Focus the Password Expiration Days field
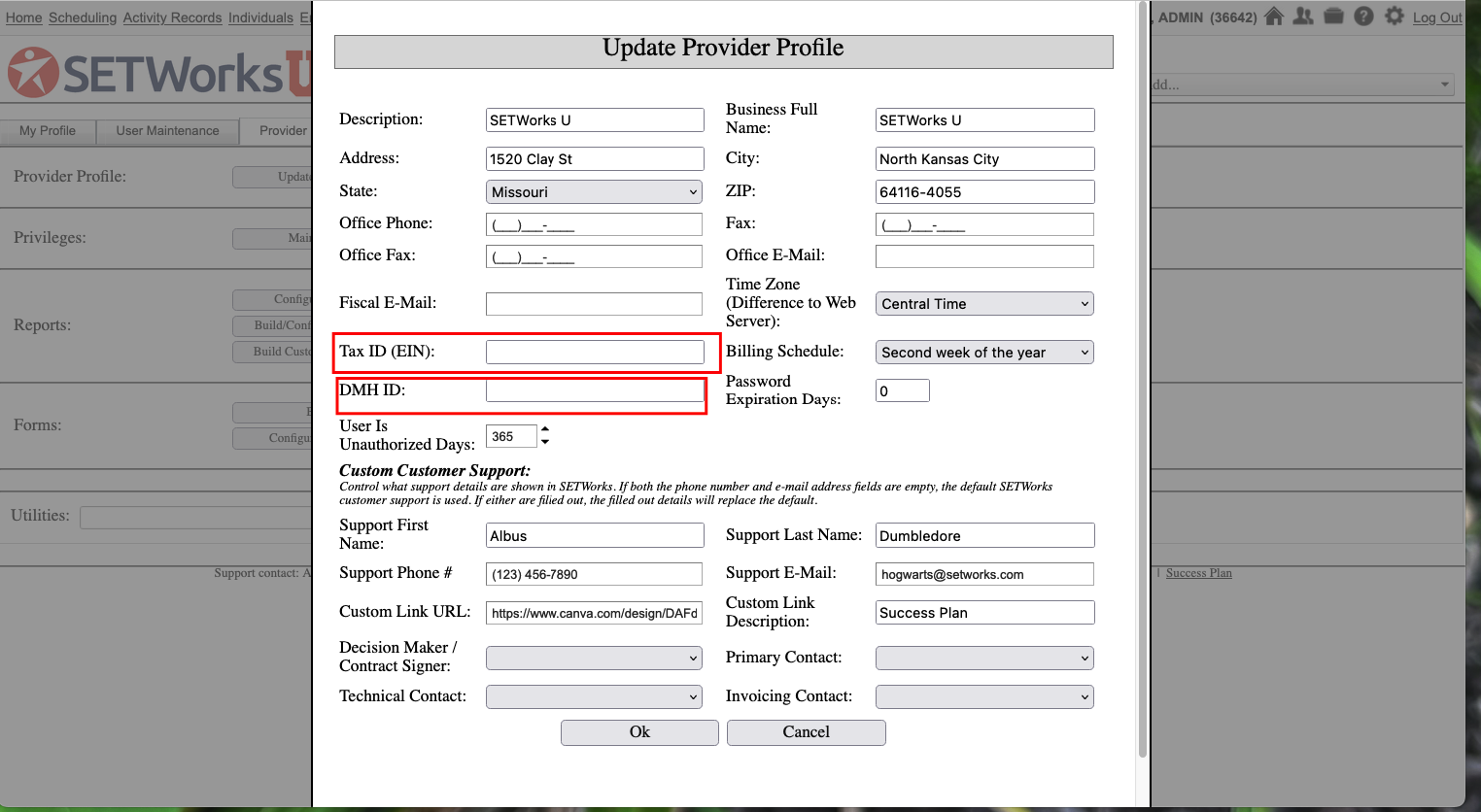Screen dimensions: 1481x812 (903, 390)
